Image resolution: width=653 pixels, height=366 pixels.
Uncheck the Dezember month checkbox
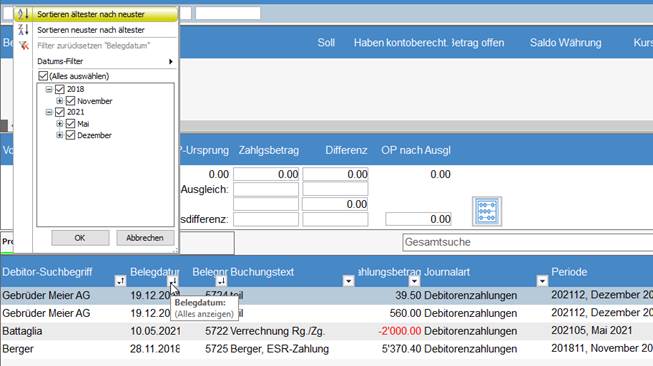coord(70,135)
